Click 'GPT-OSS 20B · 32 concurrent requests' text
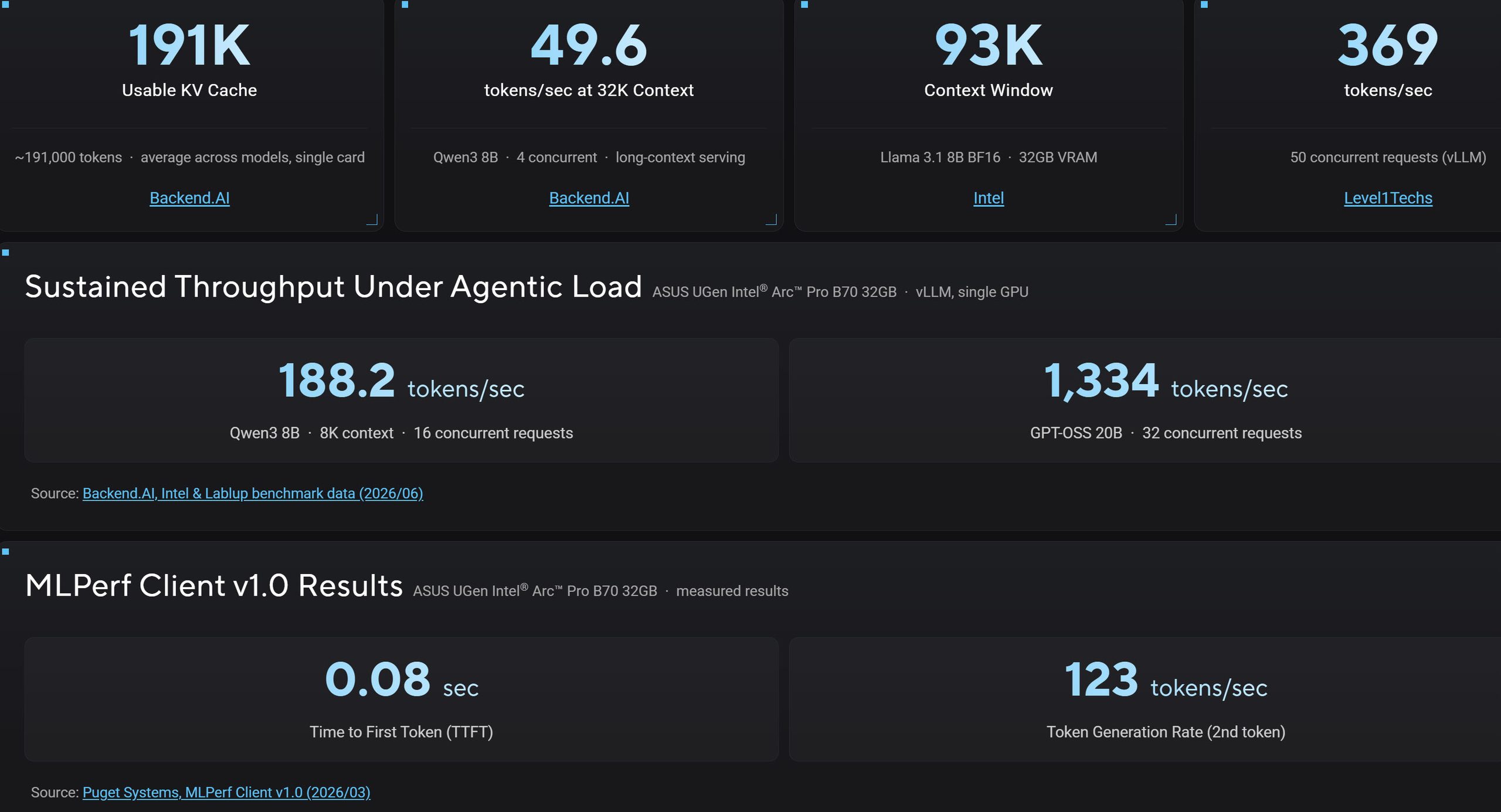The height and width of the screenshot is (812, 1501). (1166, 433)
